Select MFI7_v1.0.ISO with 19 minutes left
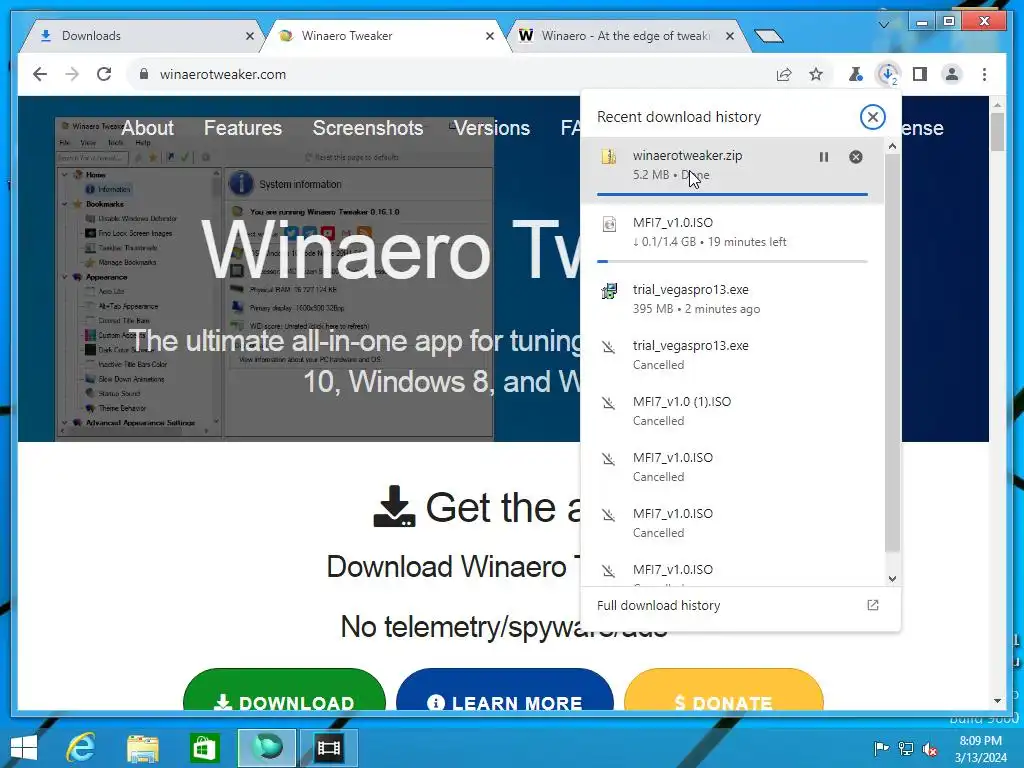This screenshot has width=1024, height=768. pyautogui.click(x=732, y=233)
